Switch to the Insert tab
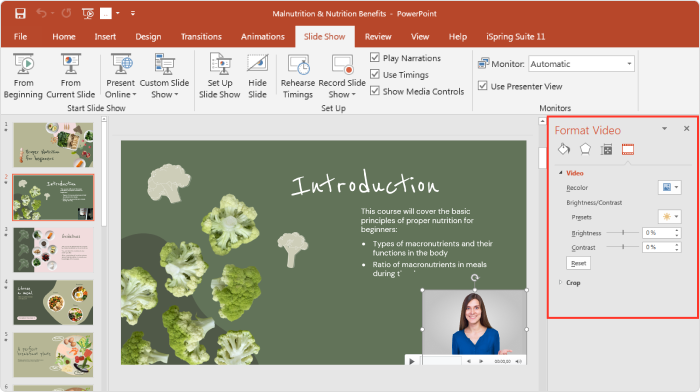The height and width of the screenshot is (392, 700). coord(105,37)
